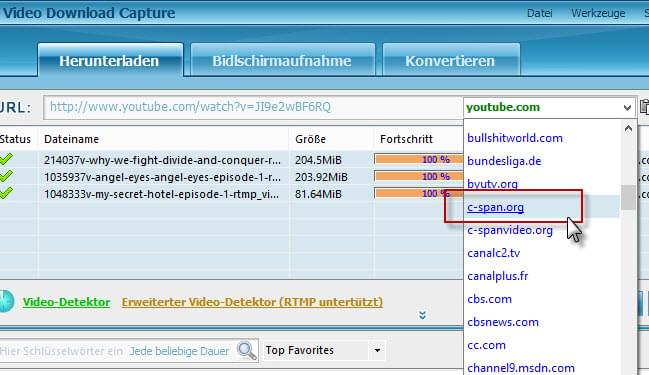Switch to the Herunterladen tab
649x375 pixels.
coord(110,60)
